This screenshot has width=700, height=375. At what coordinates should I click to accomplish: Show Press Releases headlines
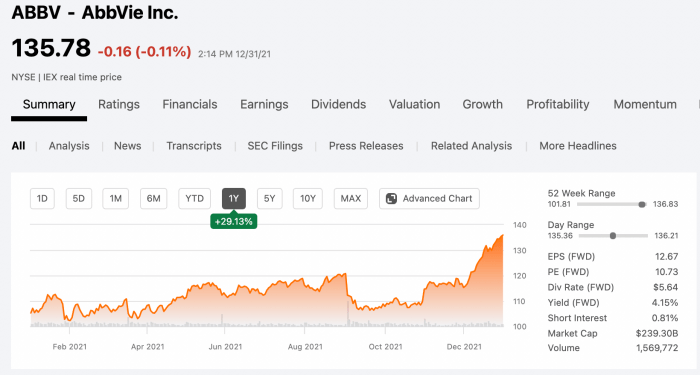[366, 146]
